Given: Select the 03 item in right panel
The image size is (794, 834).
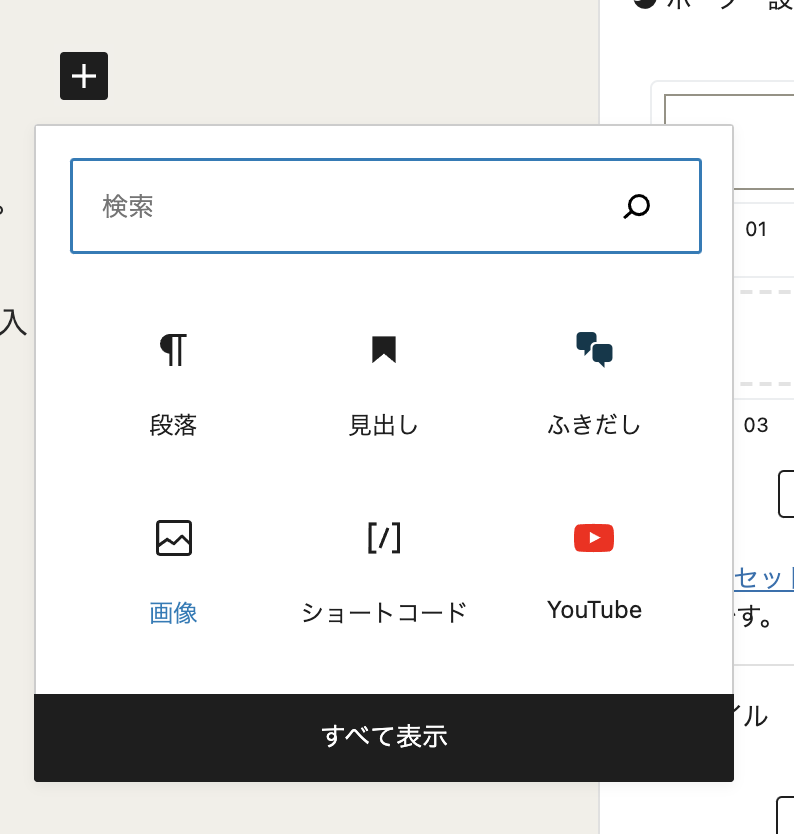Looking at the screenshot, I should click(756, 426).
